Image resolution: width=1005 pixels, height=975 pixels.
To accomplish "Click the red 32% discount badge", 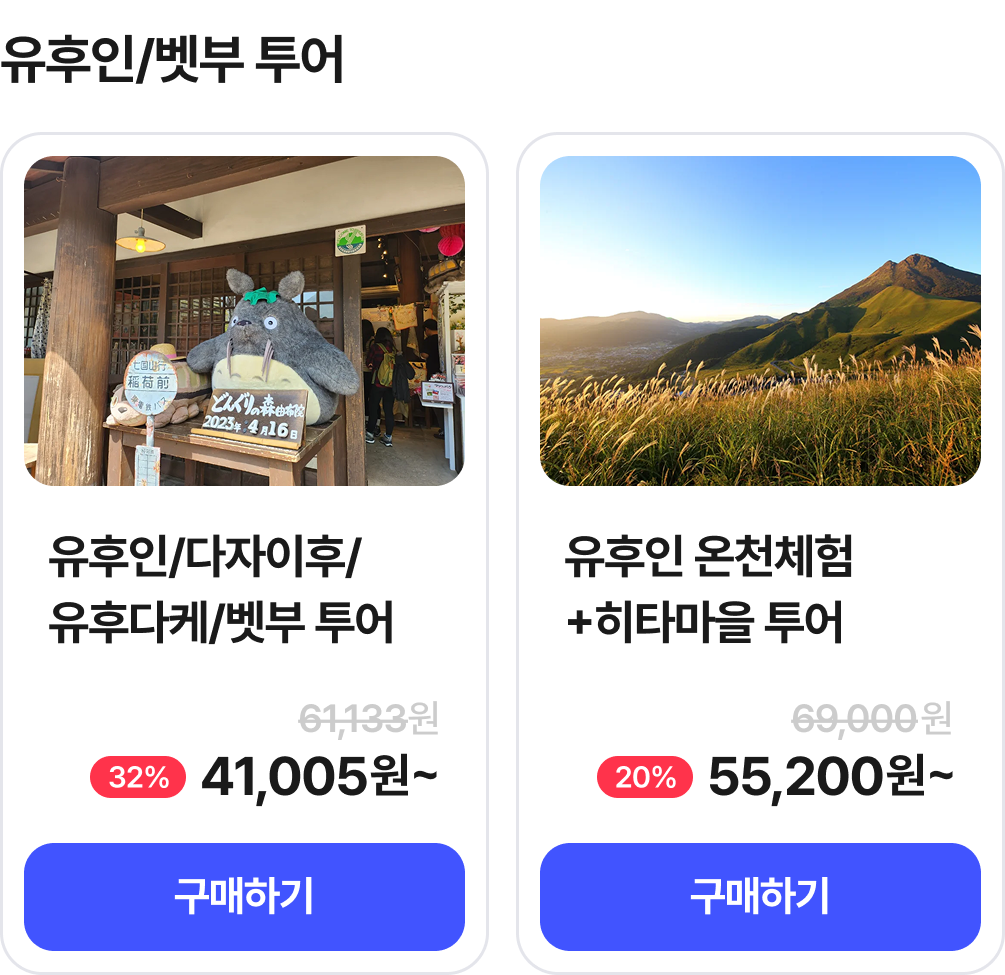I will coord(138,778).
